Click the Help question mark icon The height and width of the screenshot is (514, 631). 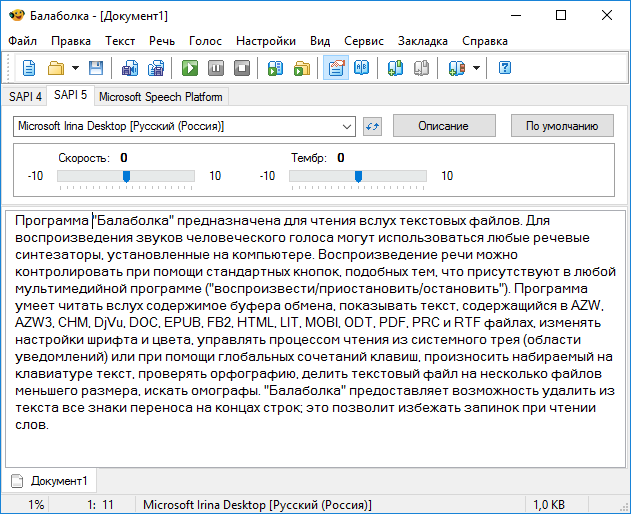(x=505, y=68)
